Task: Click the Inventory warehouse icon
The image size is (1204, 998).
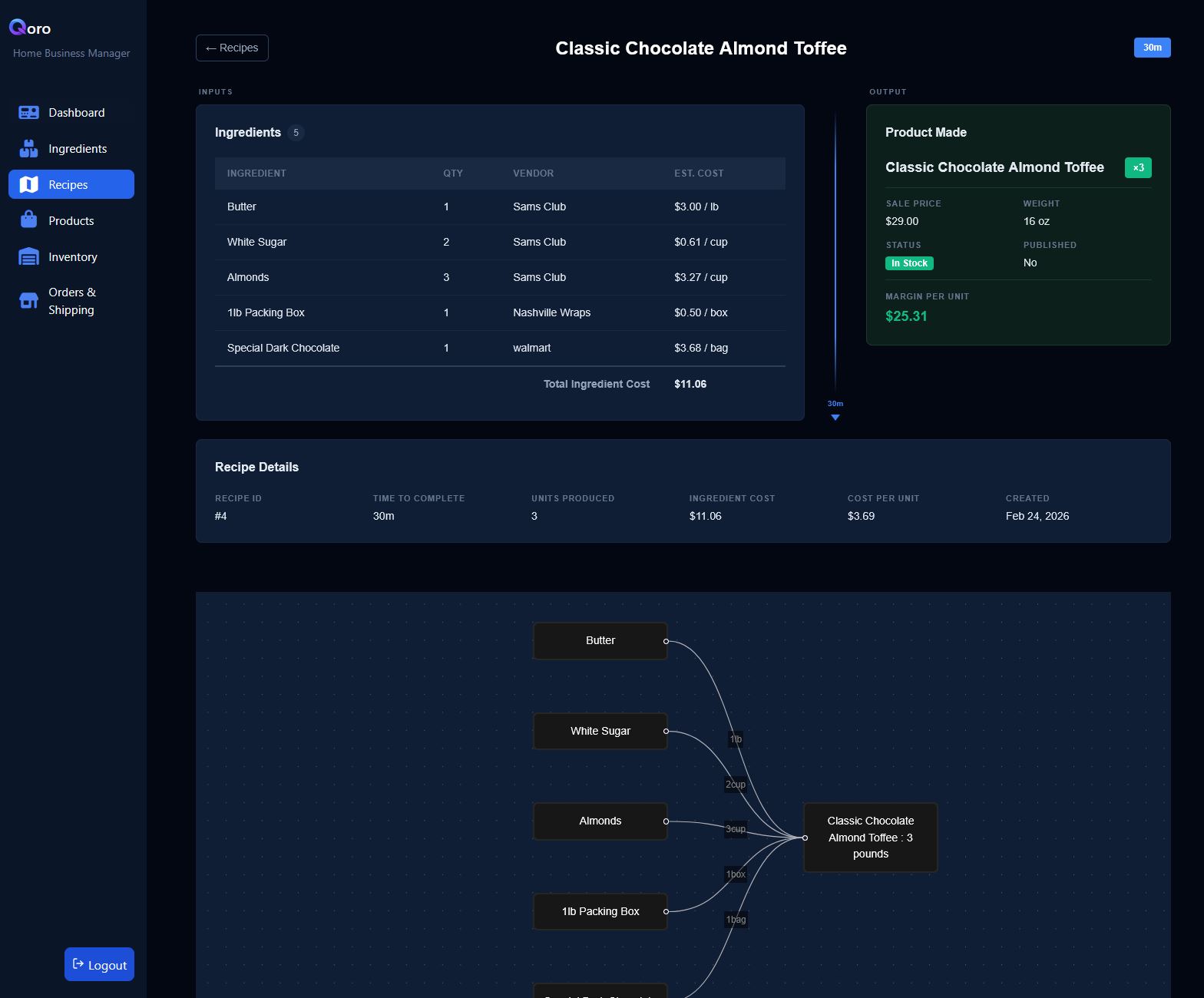Action: pyautogui.click(x=28, y=257)
